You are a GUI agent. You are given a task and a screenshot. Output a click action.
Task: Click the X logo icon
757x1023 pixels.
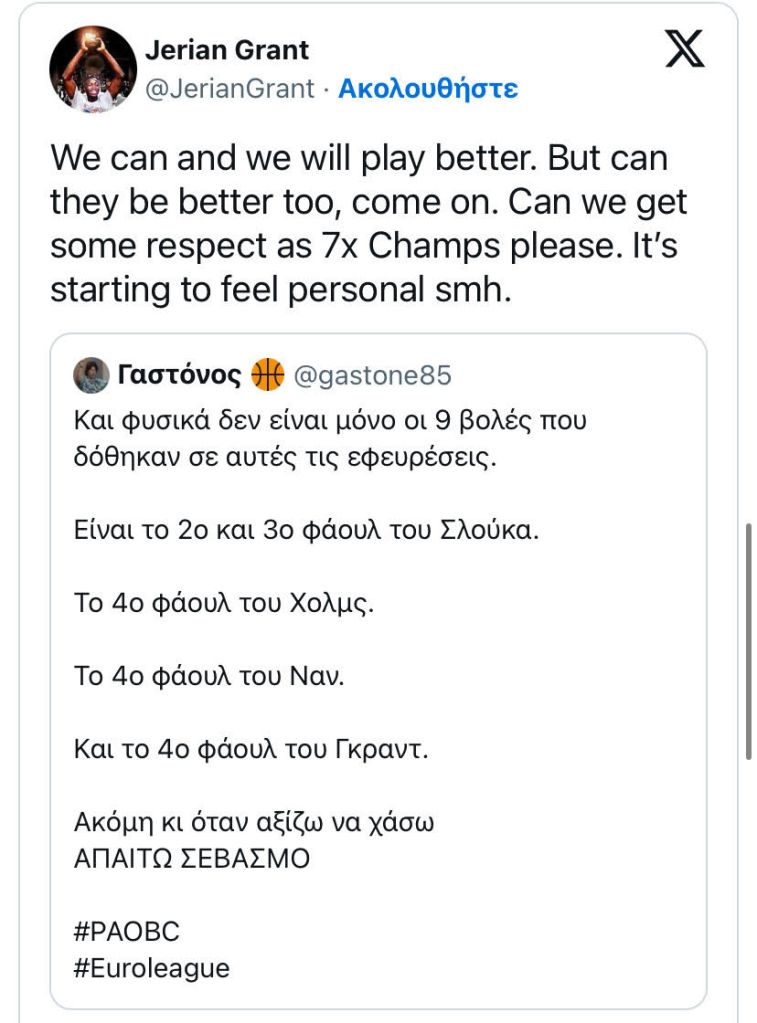[x=684, y=49]
